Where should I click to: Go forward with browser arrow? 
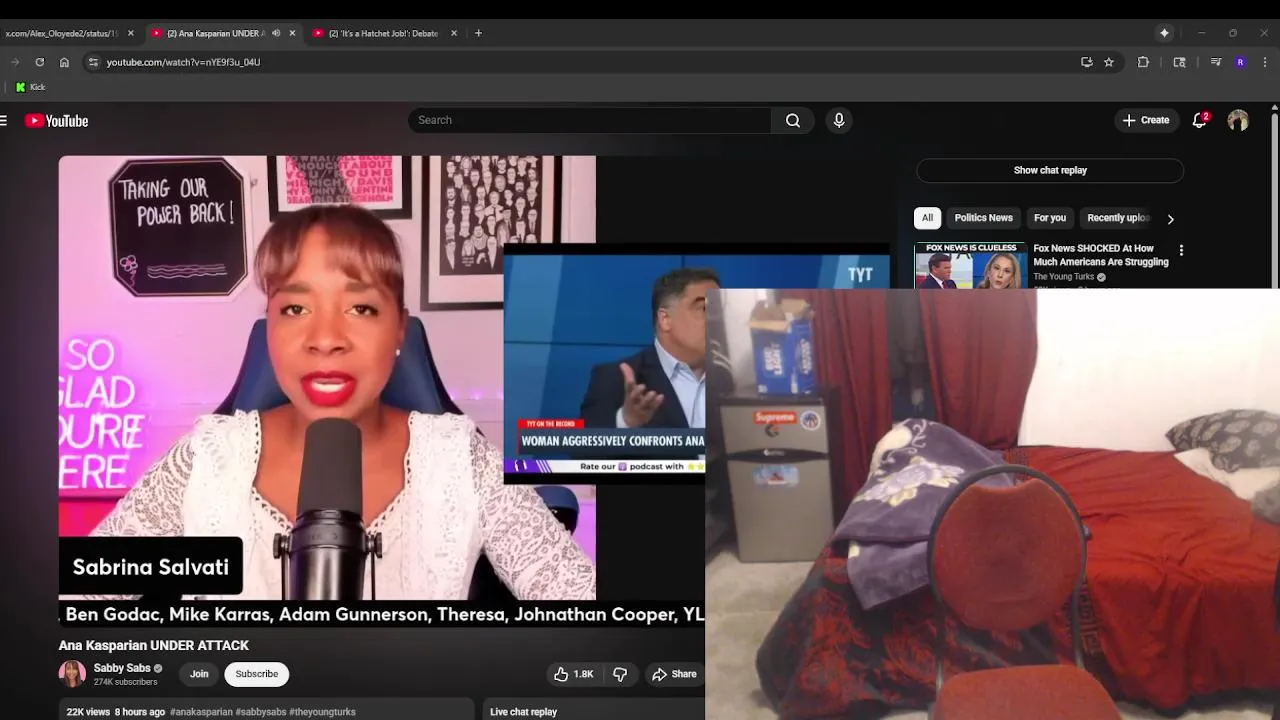pos(14,62)
